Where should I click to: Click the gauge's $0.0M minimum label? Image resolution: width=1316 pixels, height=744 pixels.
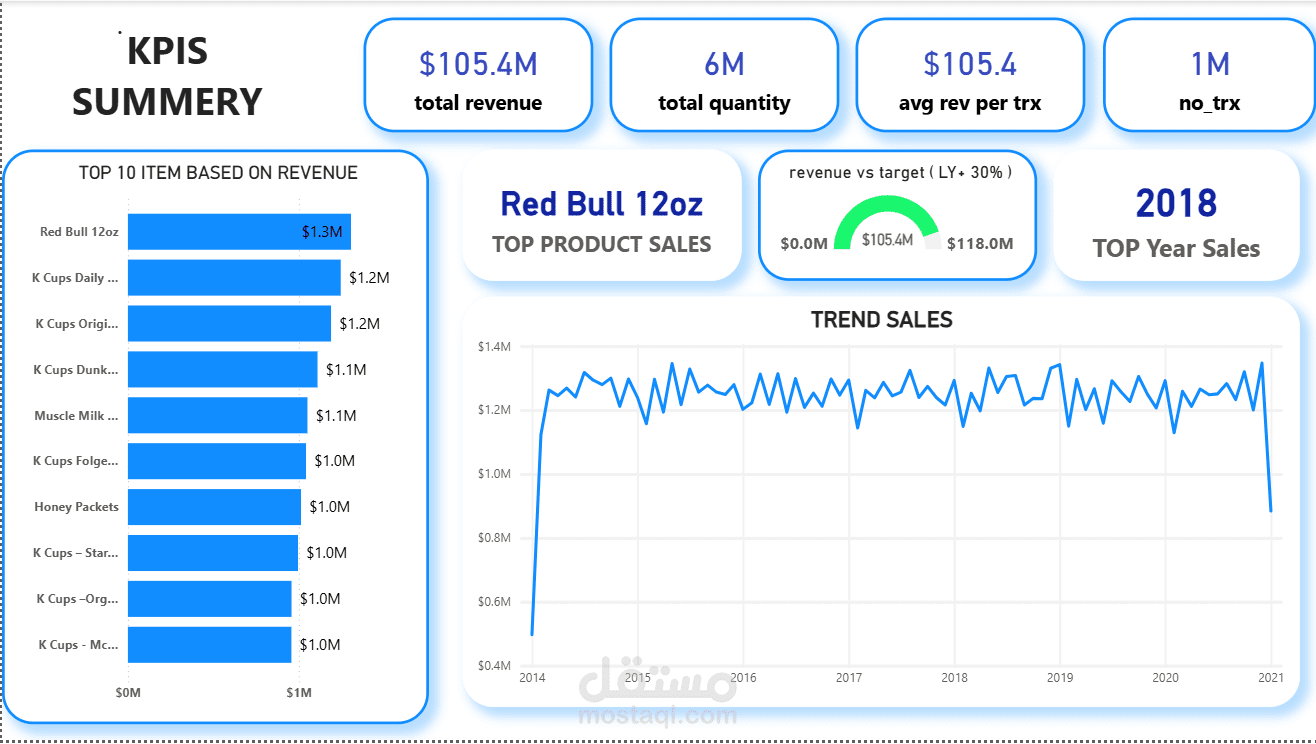[x=804, y=244]
